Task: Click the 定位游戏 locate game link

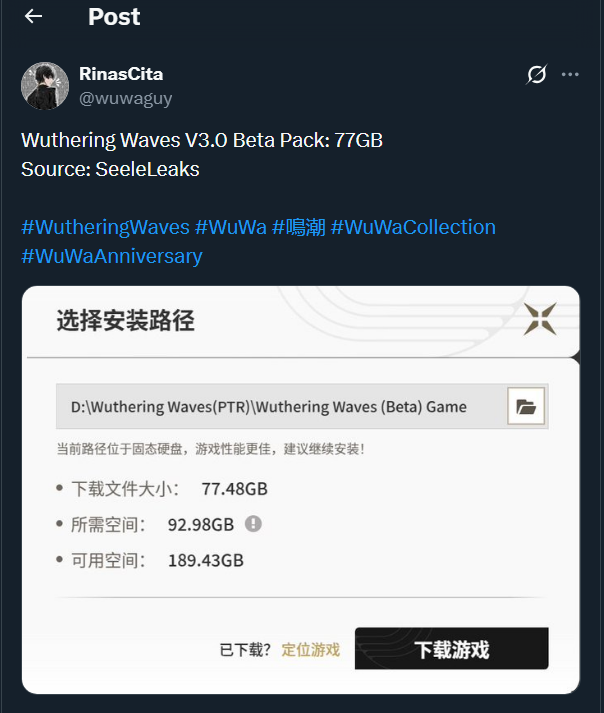Action: click(311, 650)
